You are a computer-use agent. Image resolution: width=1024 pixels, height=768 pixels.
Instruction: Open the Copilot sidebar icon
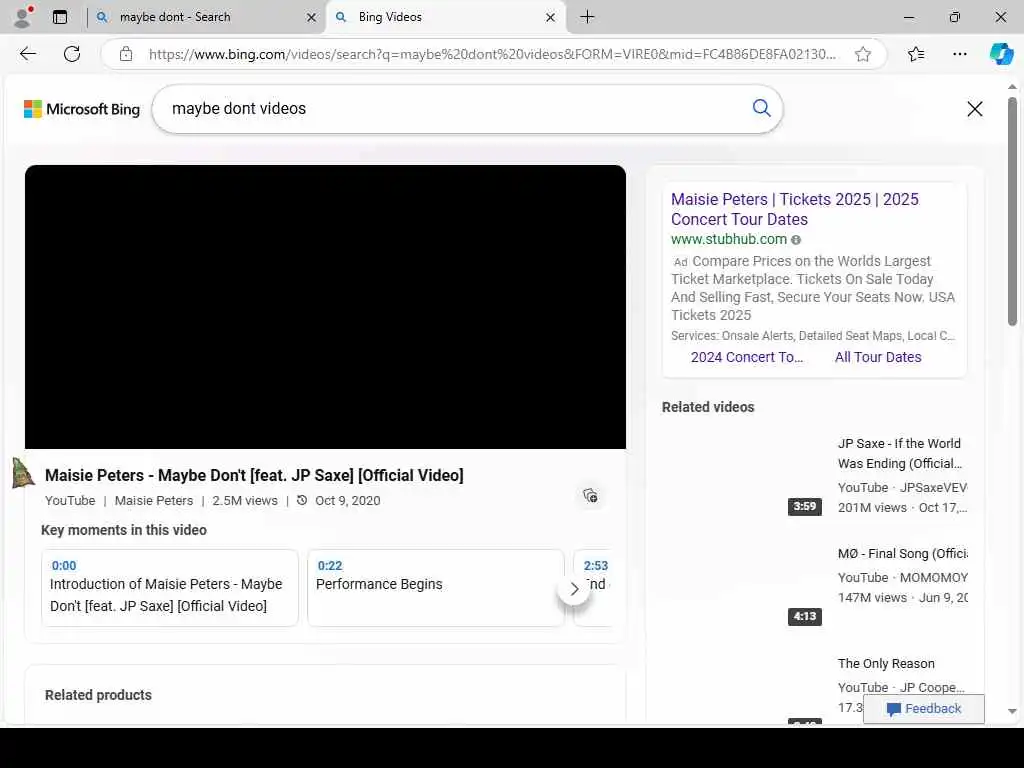[x=1001, y=54]
